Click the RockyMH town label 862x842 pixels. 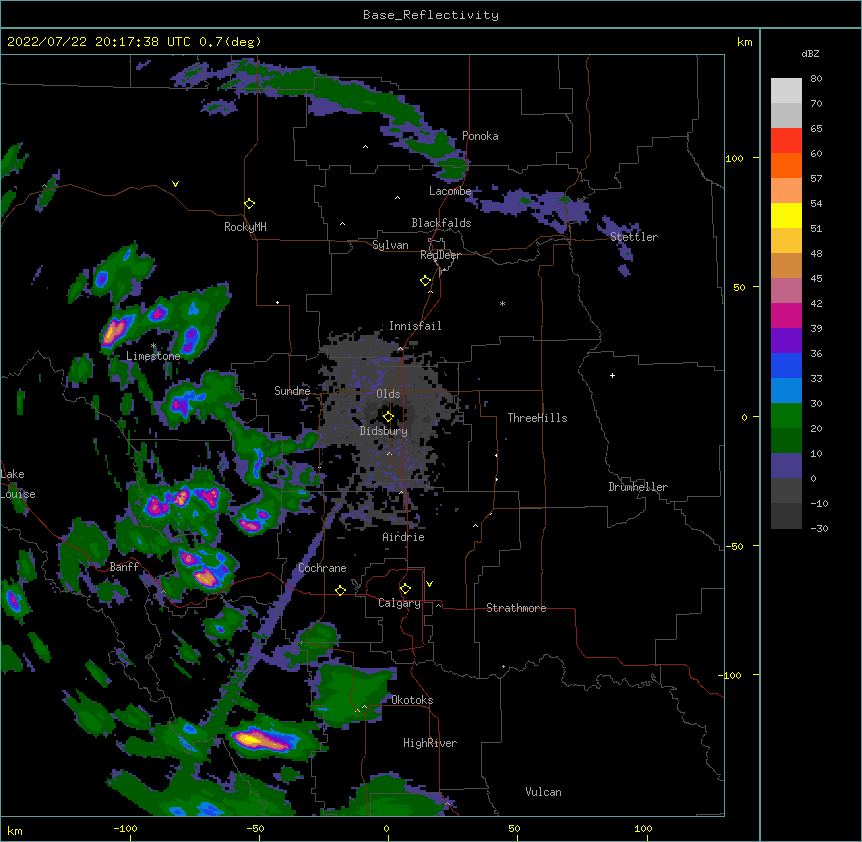(245, 227)
